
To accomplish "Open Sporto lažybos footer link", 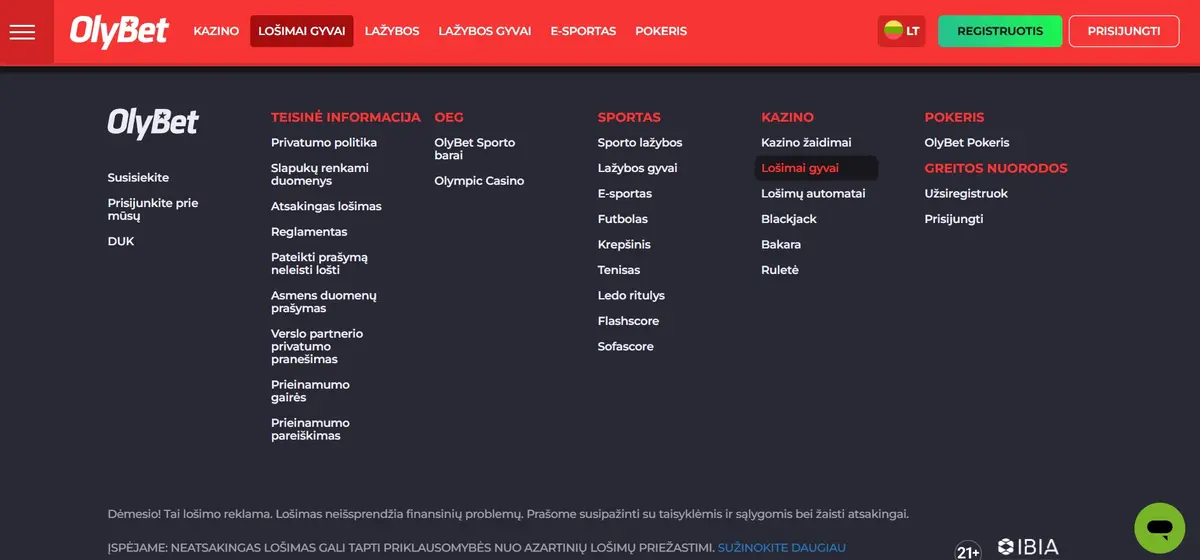I will (x=640, y=143).
